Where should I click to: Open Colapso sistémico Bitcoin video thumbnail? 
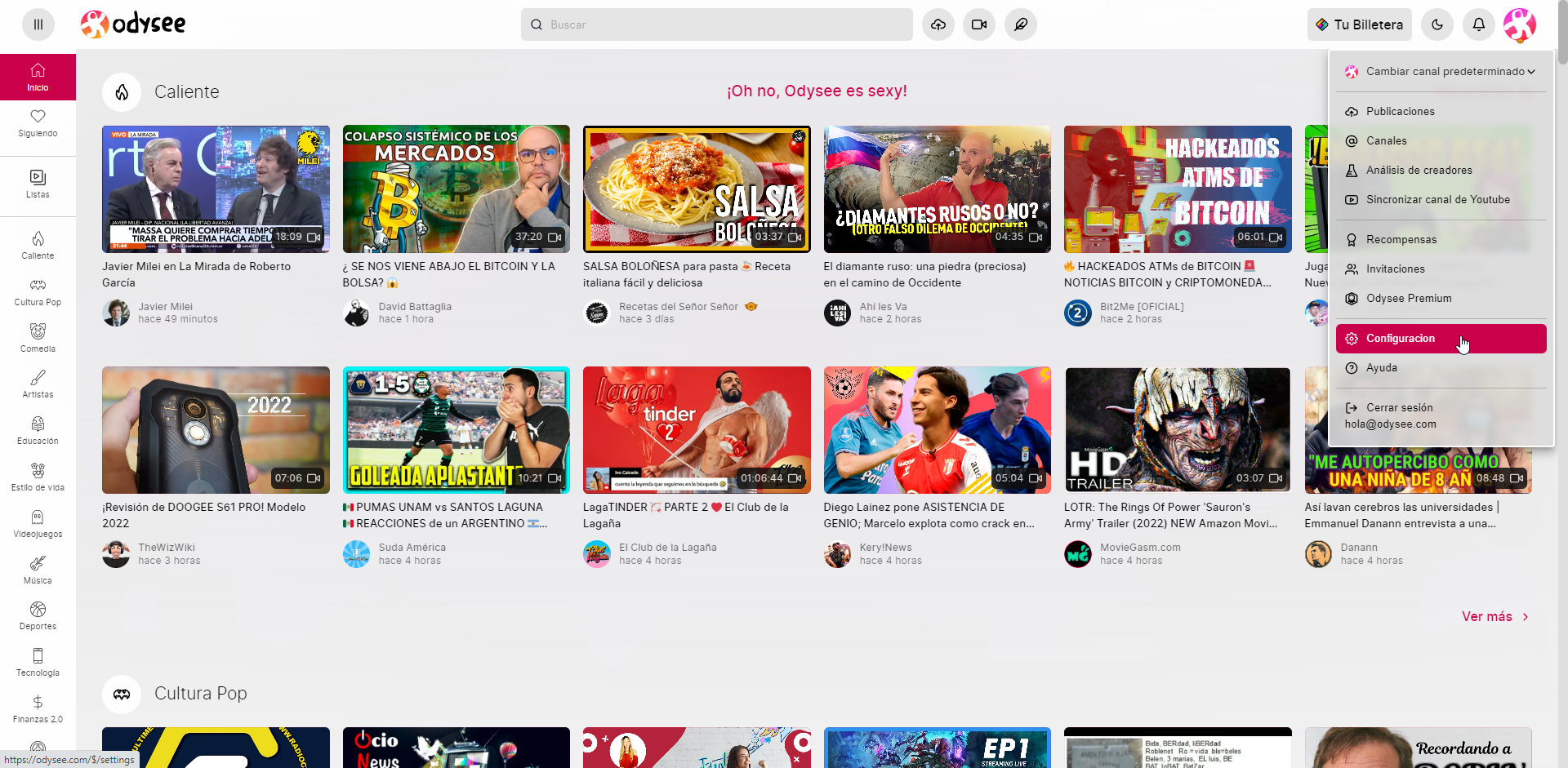pos(456,189)
